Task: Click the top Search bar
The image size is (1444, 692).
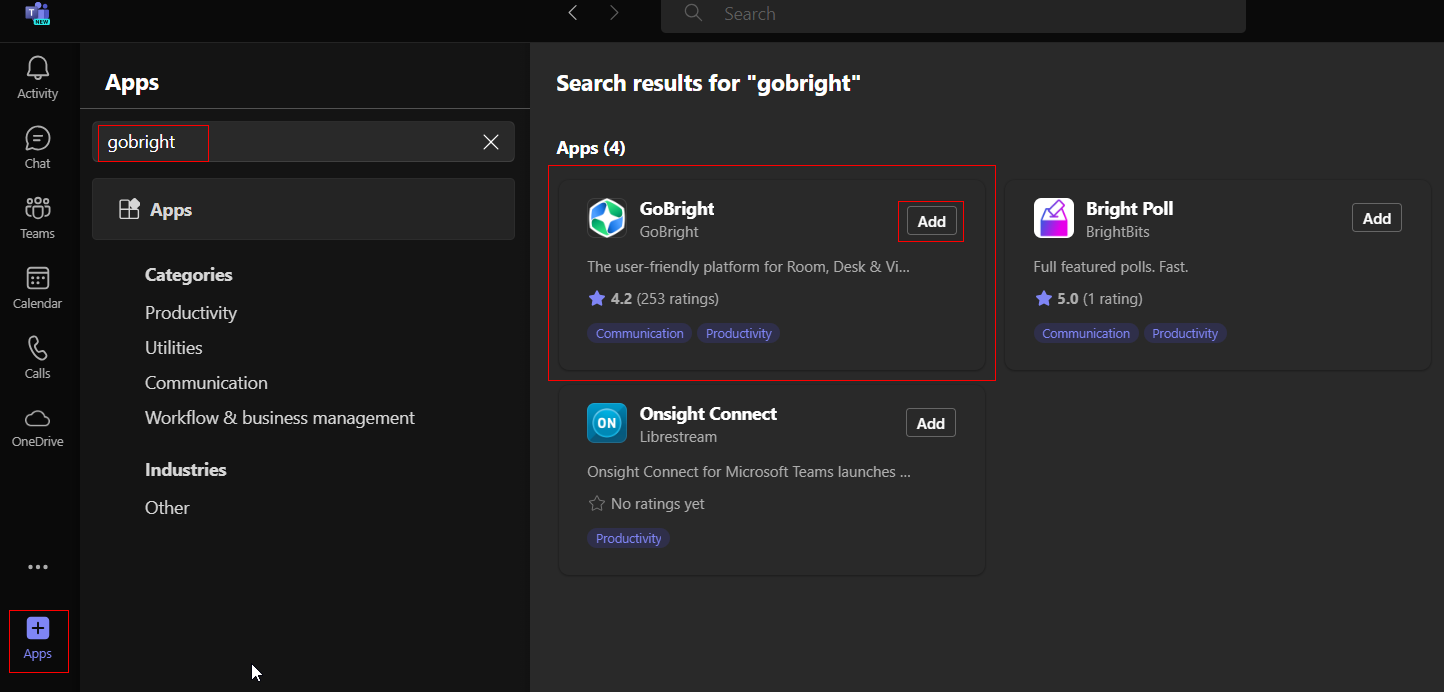Action: coord(952,14)
